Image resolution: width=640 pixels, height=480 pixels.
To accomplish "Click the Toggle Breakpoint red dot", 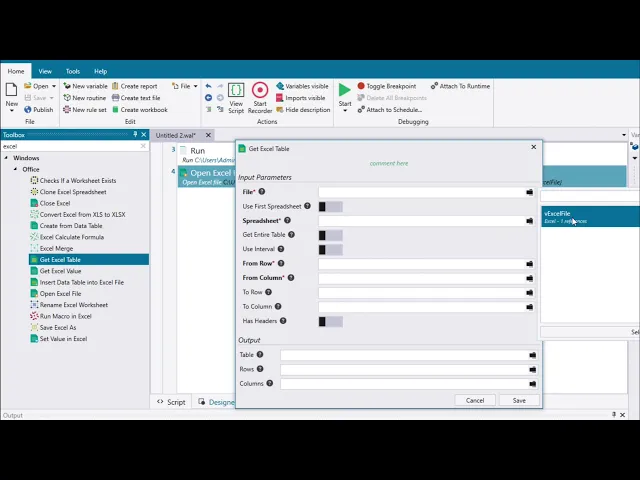I will (361, 86).
